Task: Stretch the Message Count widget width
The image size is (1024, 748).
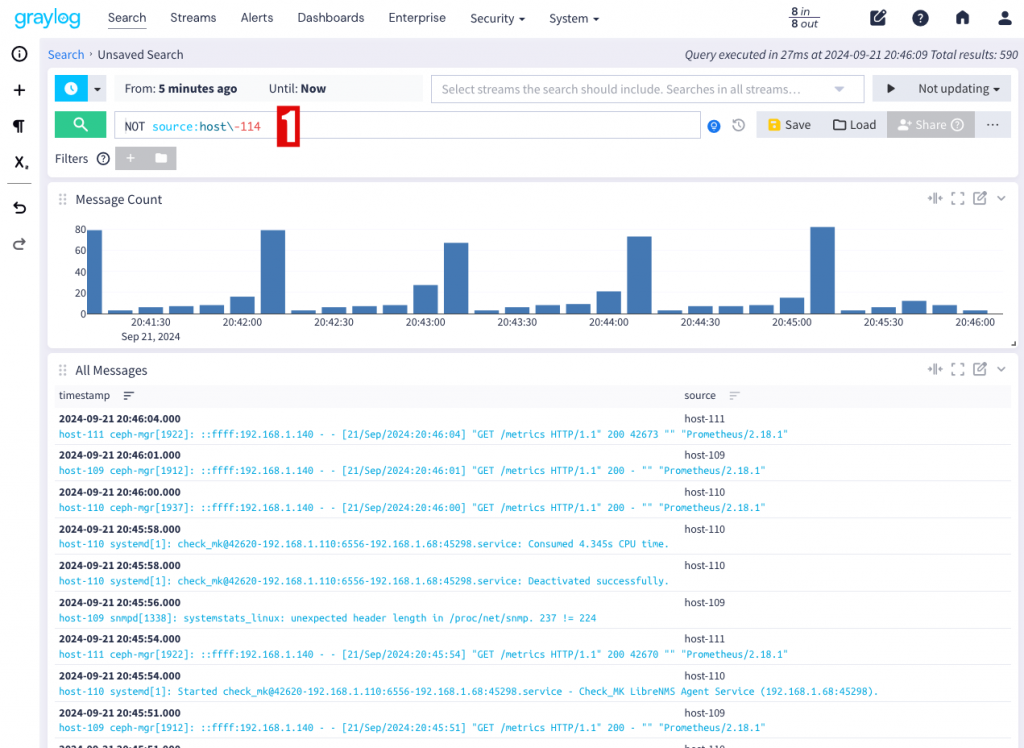Action: (935, 199)
